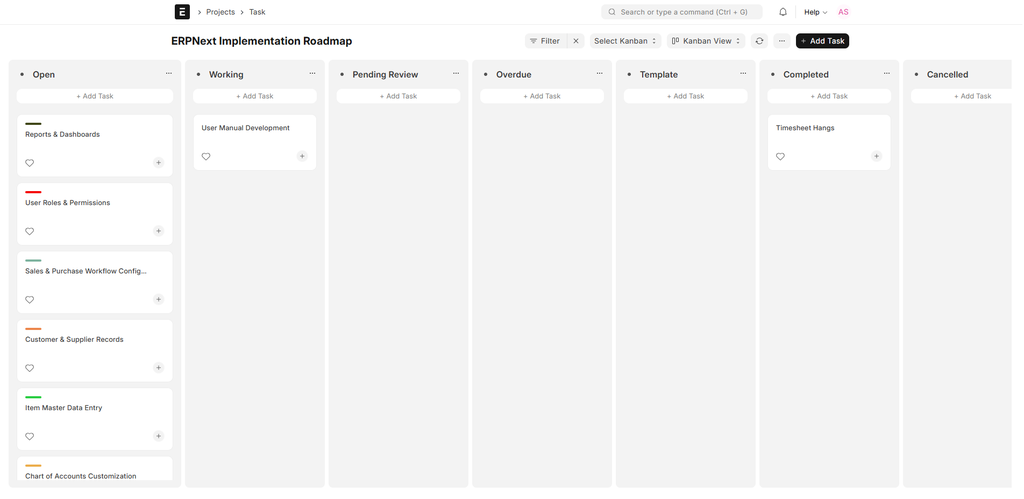Screen dimensions: 1024x499
Task: Click the search or command input
Action: [682, 12]
